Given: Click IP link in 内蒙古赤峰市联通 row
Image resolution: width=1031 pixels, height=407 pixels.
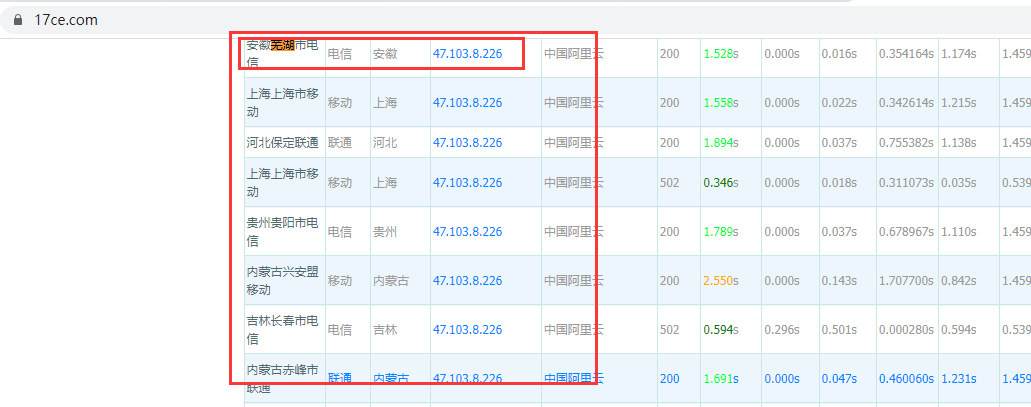Looking at the screenshot, I should click(467, 379).
